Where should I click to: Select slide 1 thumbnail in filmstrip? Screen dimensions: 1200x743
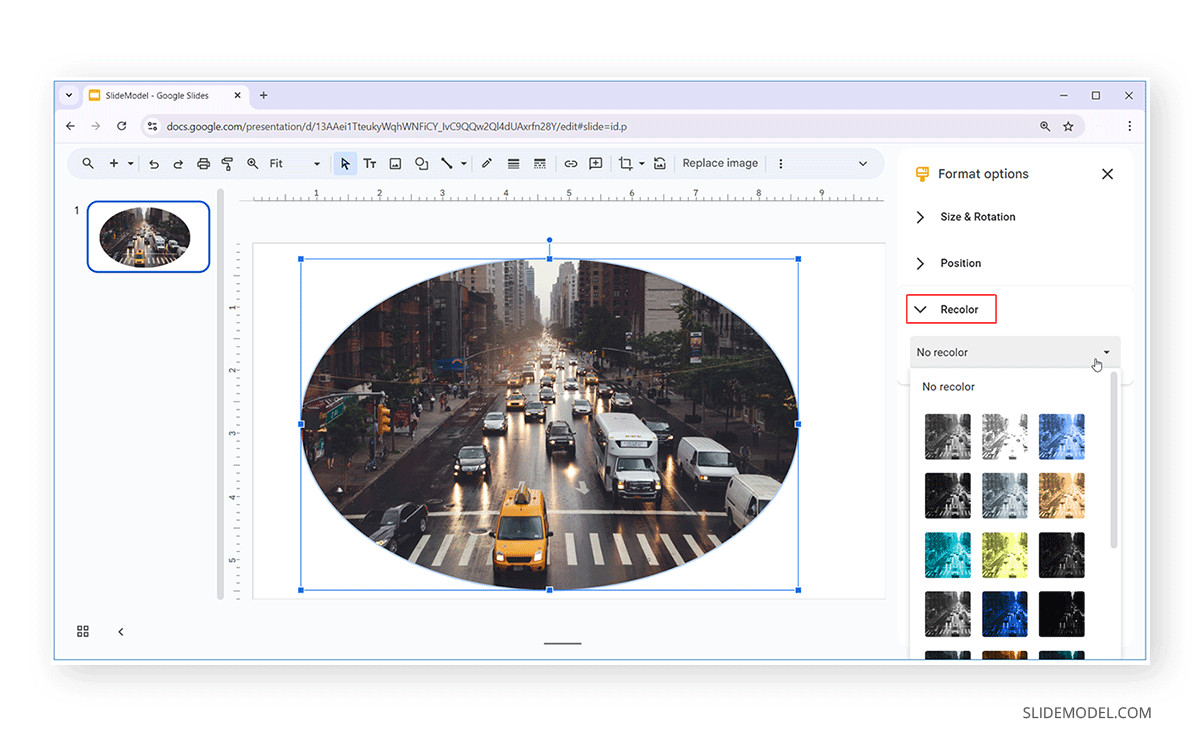tap(148, 237)
